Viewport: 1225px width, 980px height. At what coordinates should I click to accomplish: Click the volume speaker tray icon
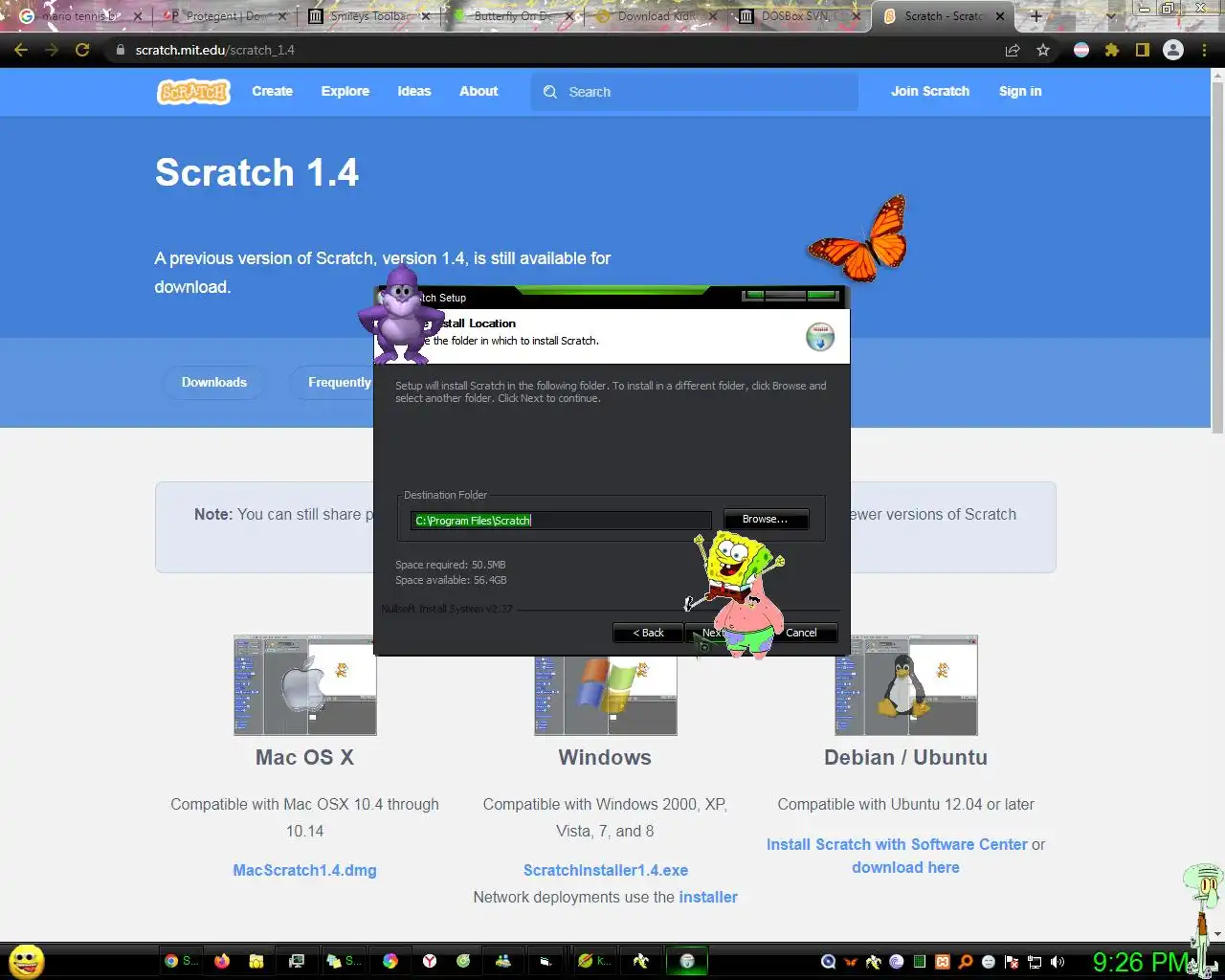[1058, 962]
